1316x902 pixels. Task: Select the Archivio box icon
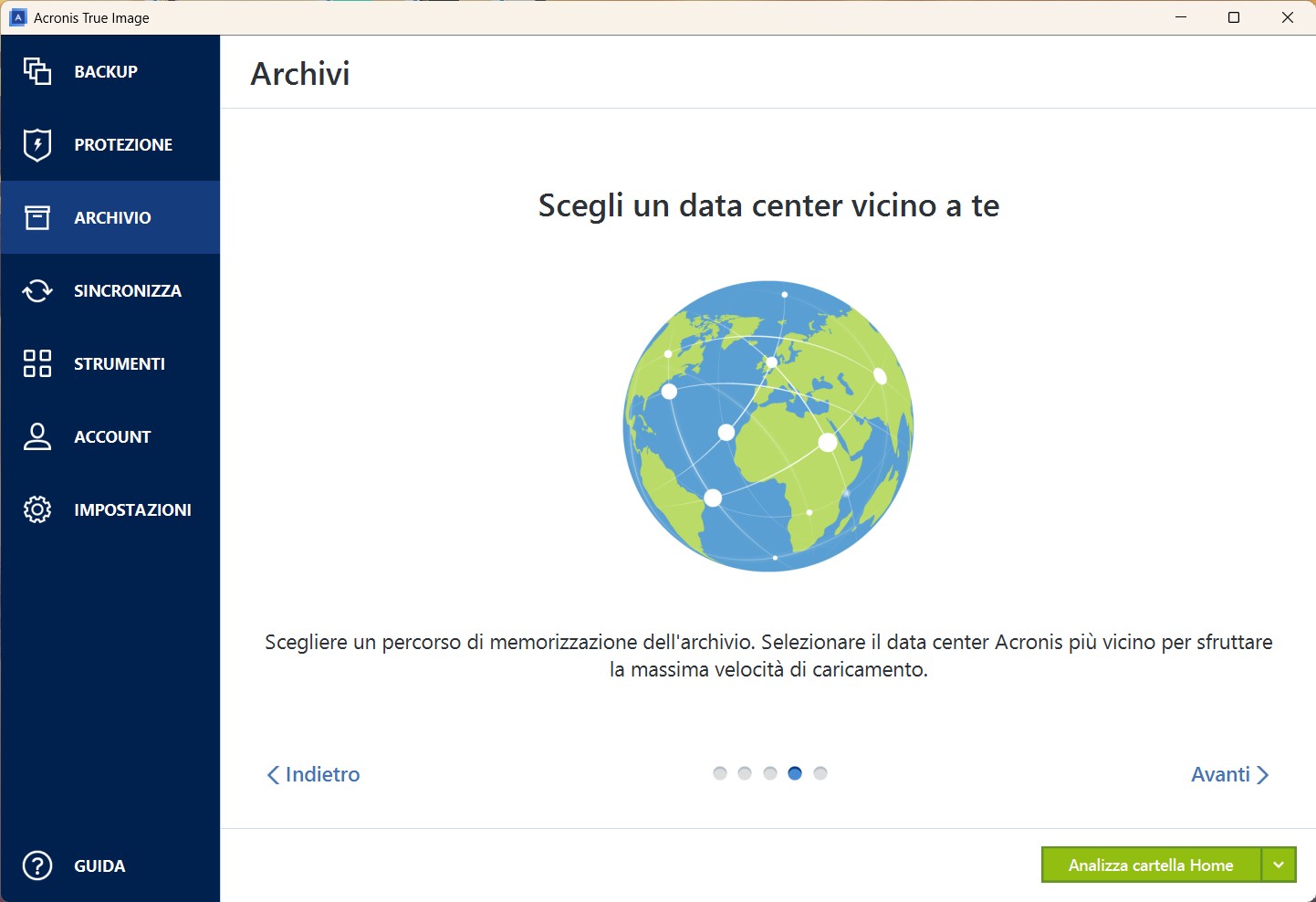coord(37,217)
